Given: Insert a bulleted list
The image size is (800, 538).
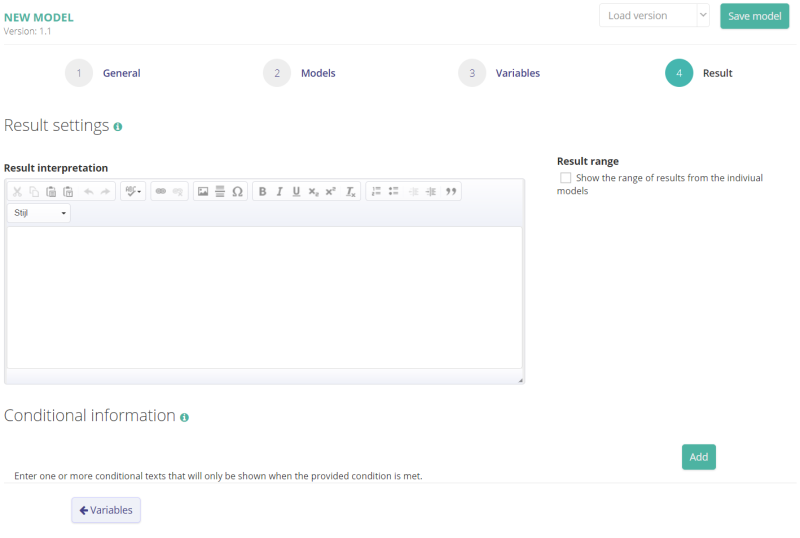Looking at the screenshot, I should (393, 191).
